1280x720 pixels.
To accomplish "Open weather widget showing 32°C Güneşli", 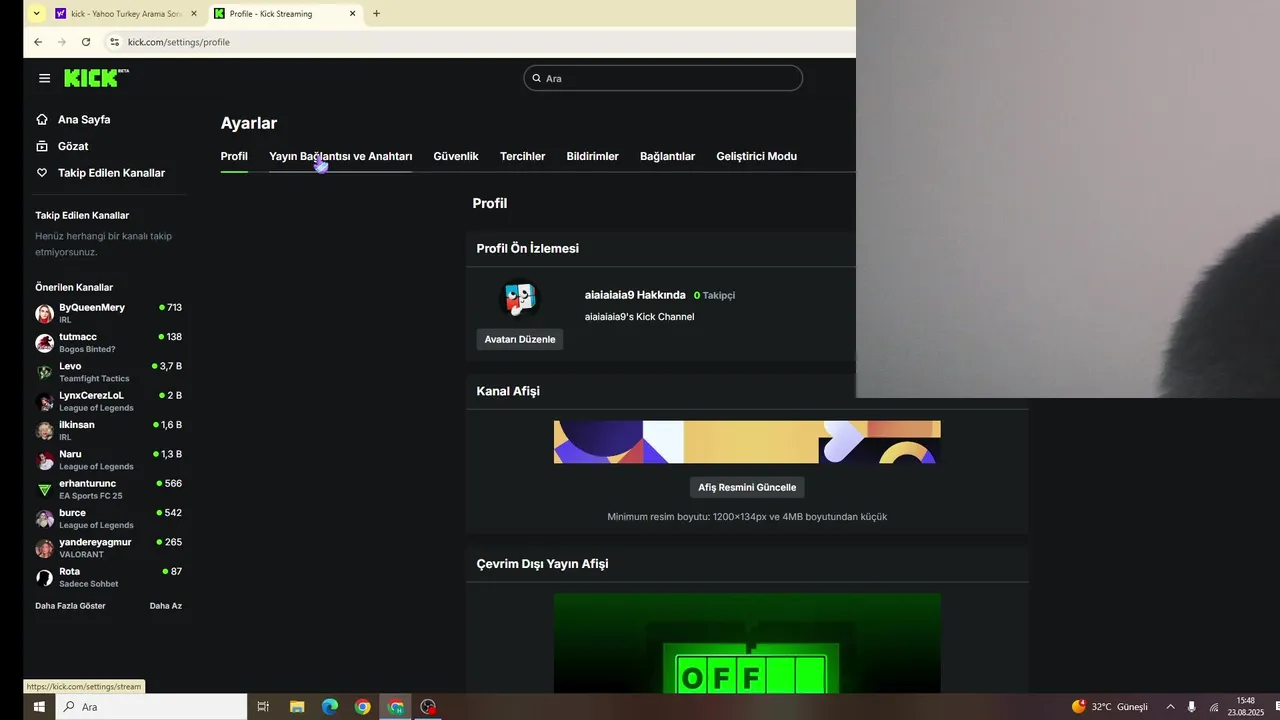I will click(1109, 707).
